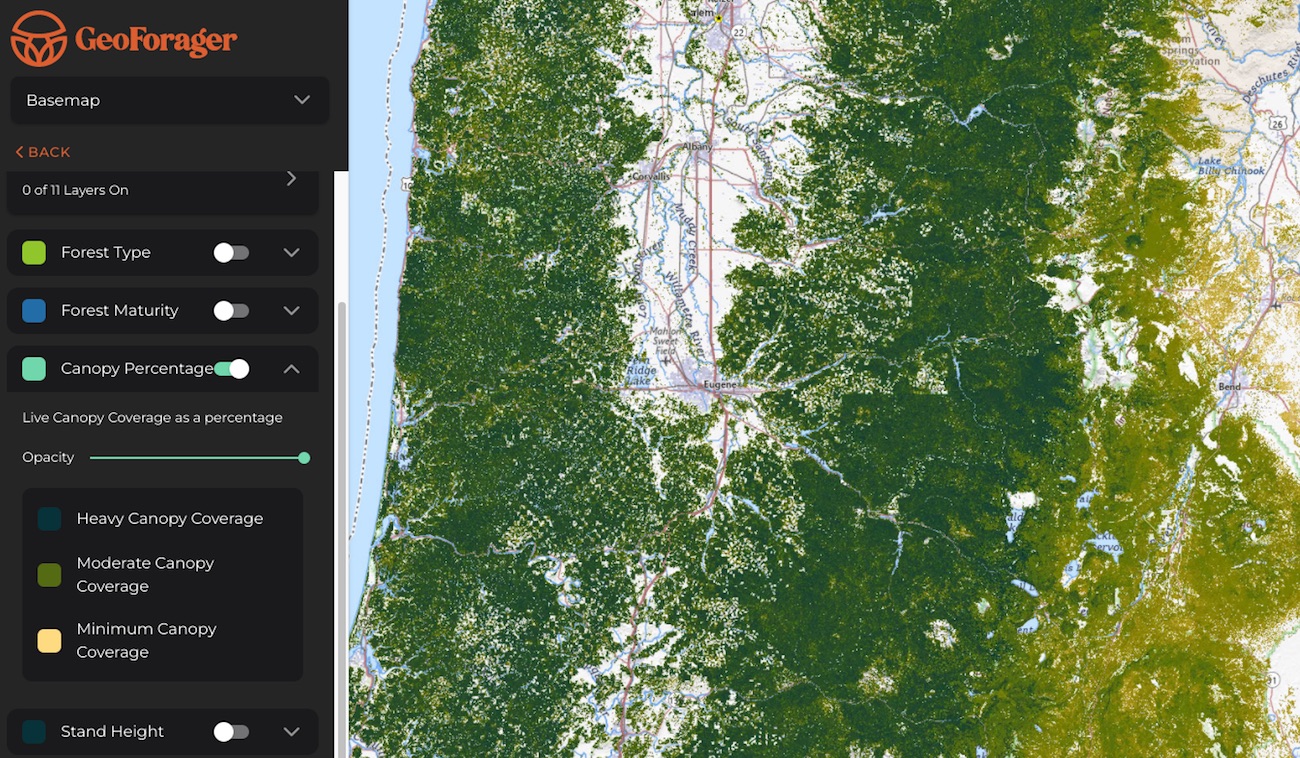Expand the Forest Type section chevron

coord(291,253)
